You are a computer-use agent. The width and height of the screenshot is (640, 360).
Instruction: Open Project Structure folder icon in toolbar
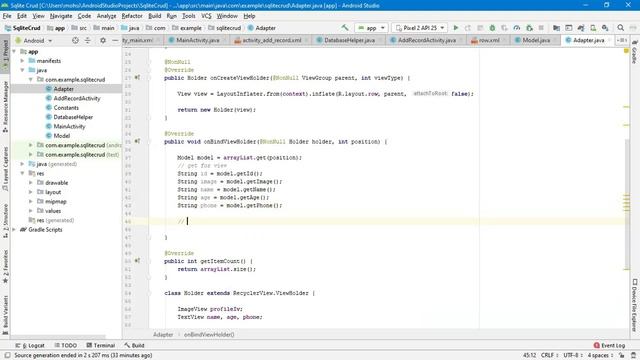556,28
